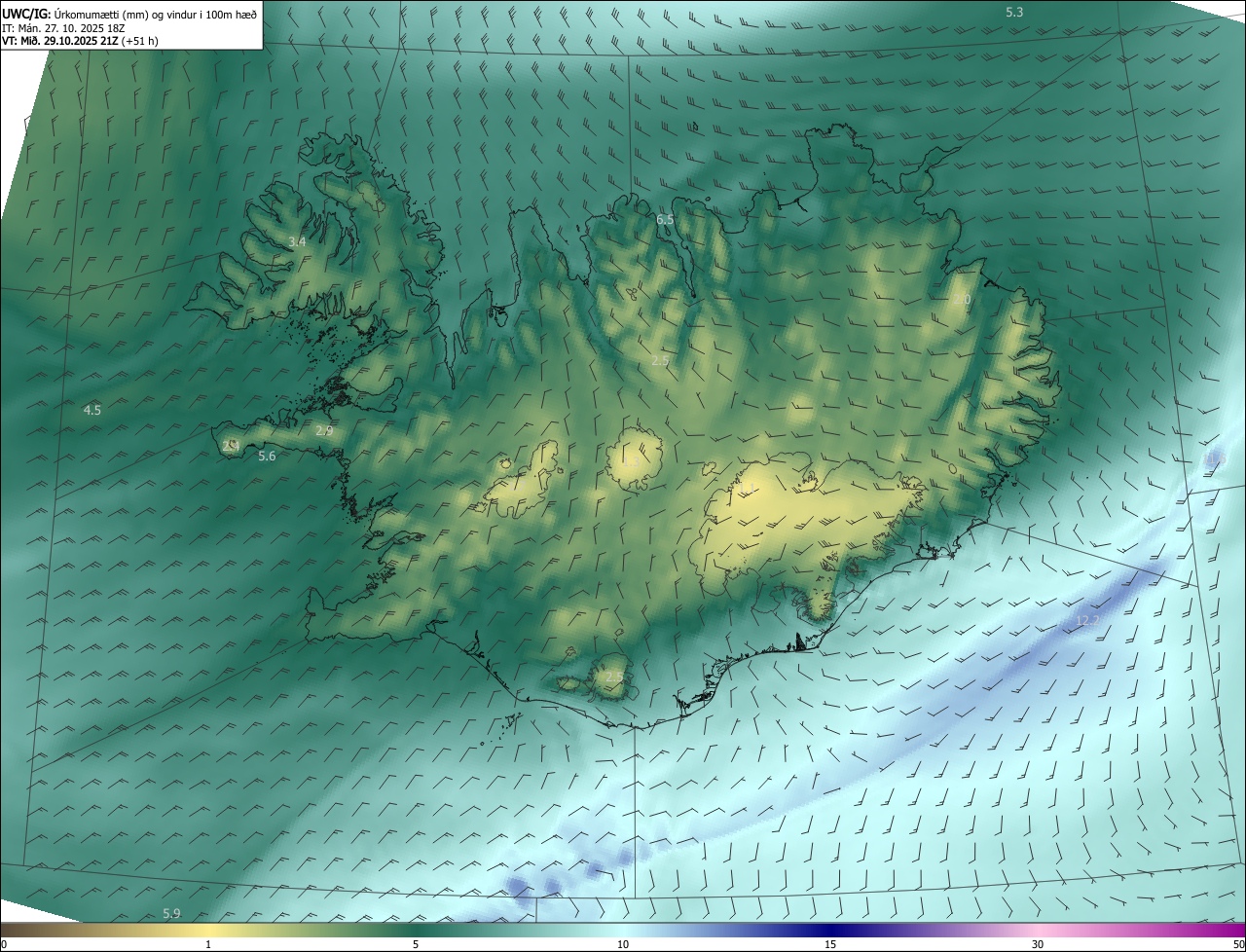Click the 2.4 value at Snæfellsnes tip
The image size is (1246, 952).
click(231, 447)
